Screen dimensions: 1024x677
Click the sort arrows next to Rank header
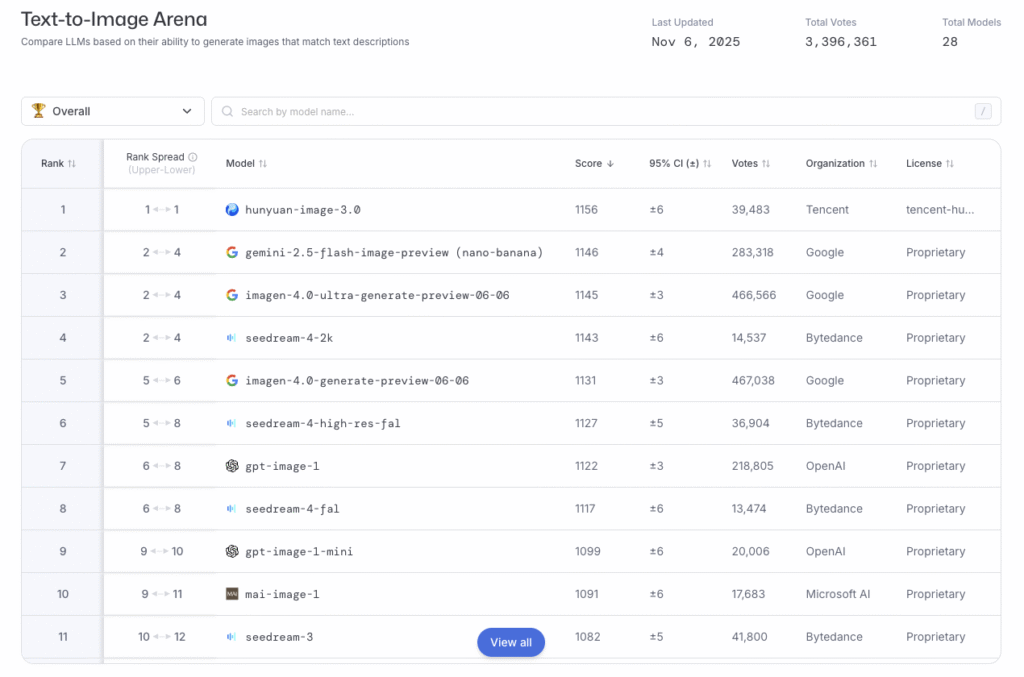(72, 164)
